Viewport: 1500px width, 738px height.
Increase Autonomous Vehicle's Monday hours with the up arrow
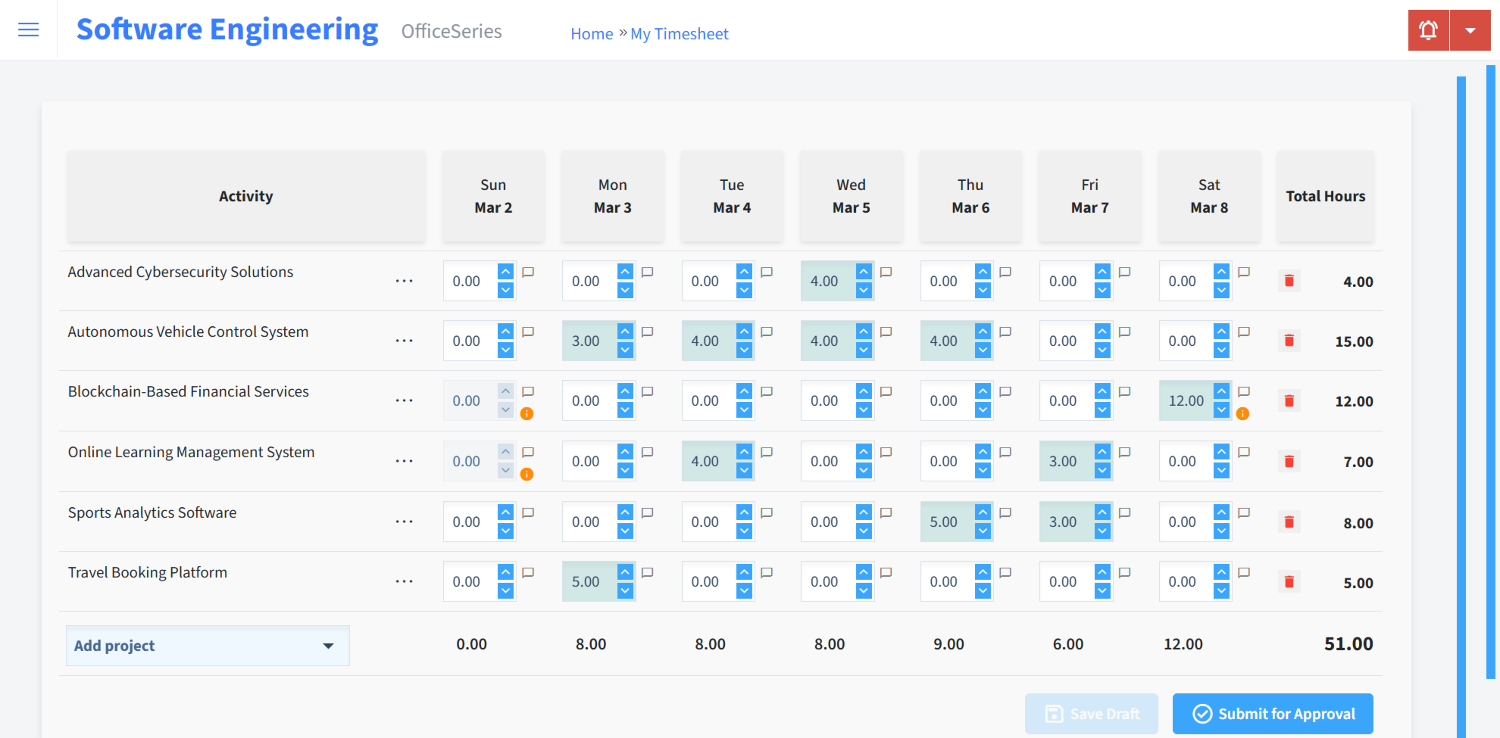pyautogui.click(x=624, y=333)
